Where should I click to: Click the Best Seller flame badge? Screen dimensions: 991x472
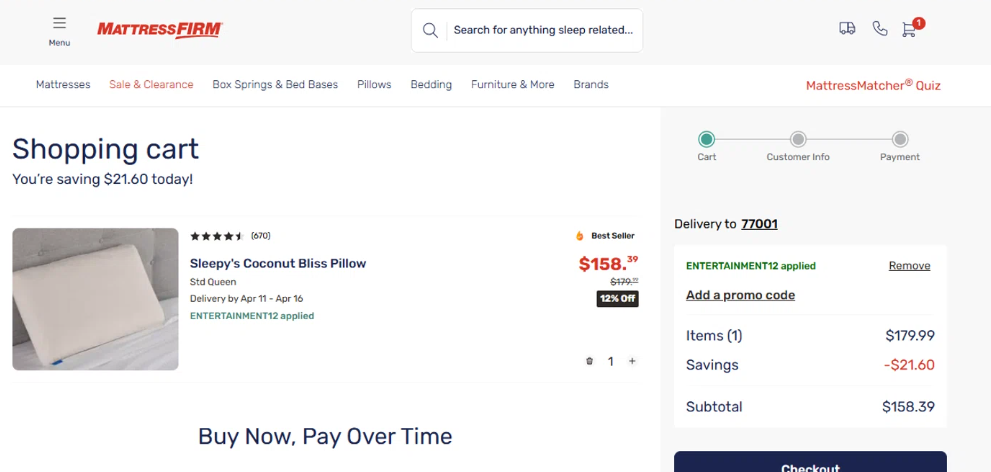(605, 236)
